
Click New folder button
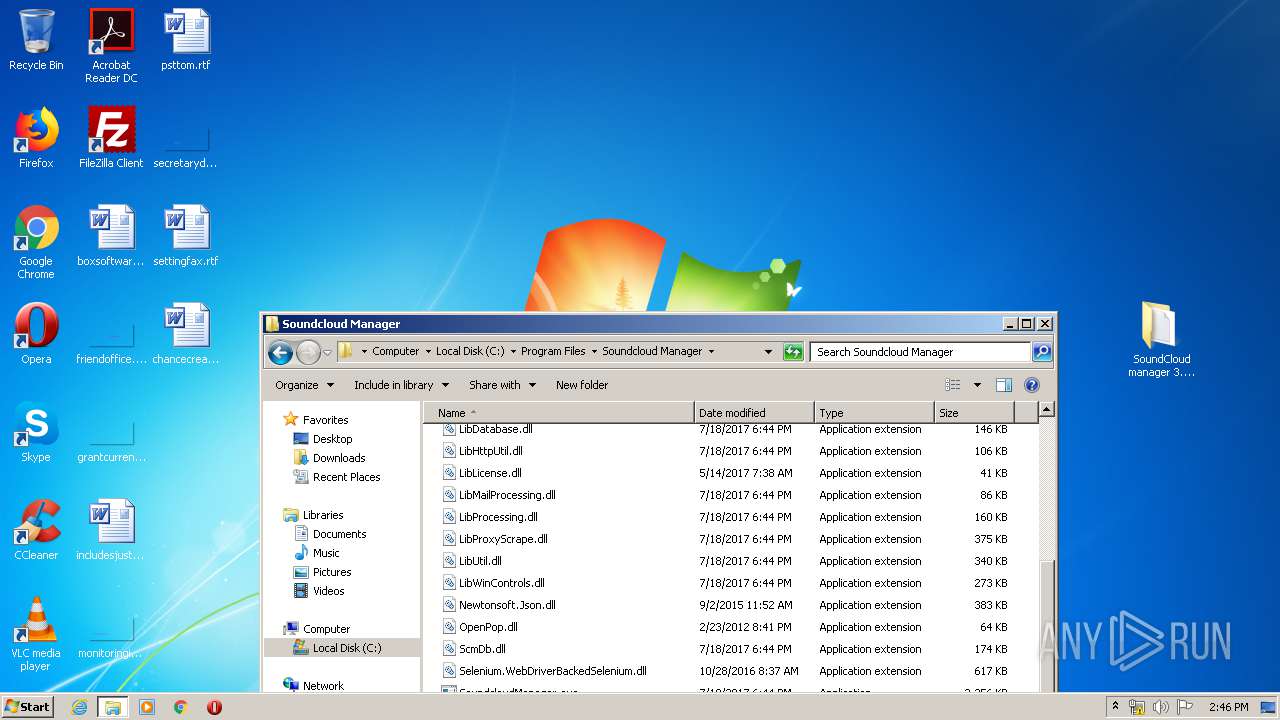click(582, 385)
